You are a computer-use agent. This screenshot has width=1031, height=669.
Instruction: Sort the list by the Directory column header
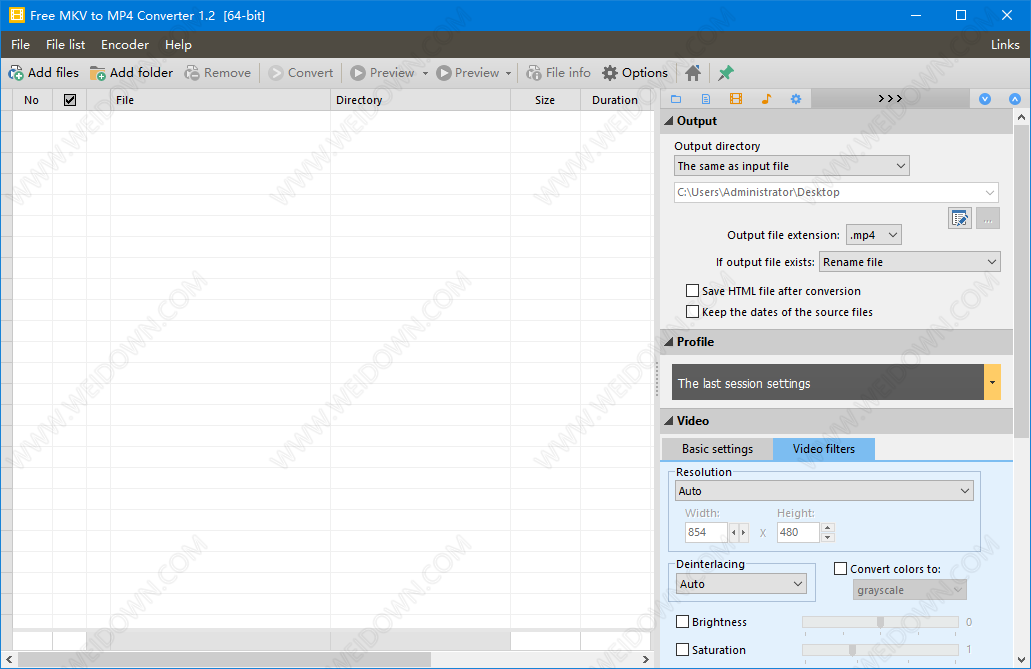coord(420,100)
